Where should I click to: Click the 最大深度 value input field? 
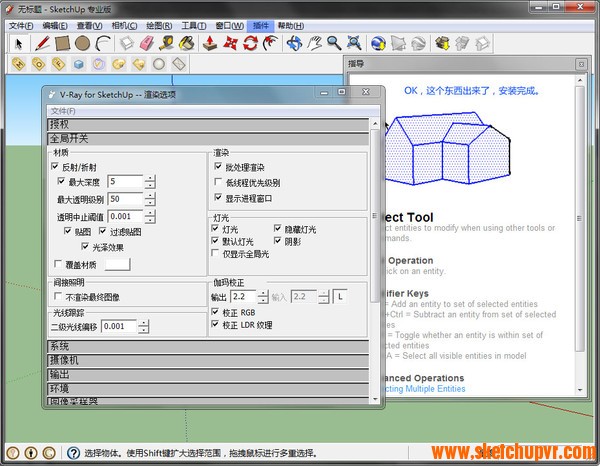[125, 181]
